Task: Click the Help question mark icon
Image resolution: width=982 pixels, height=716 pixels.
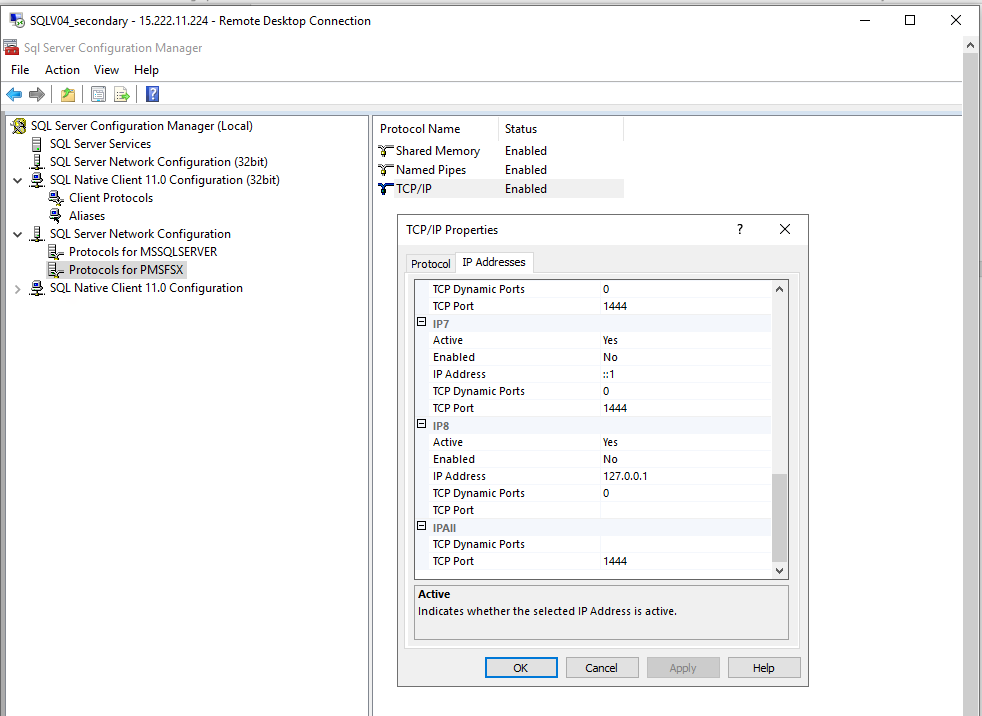Action: point(151,93)
